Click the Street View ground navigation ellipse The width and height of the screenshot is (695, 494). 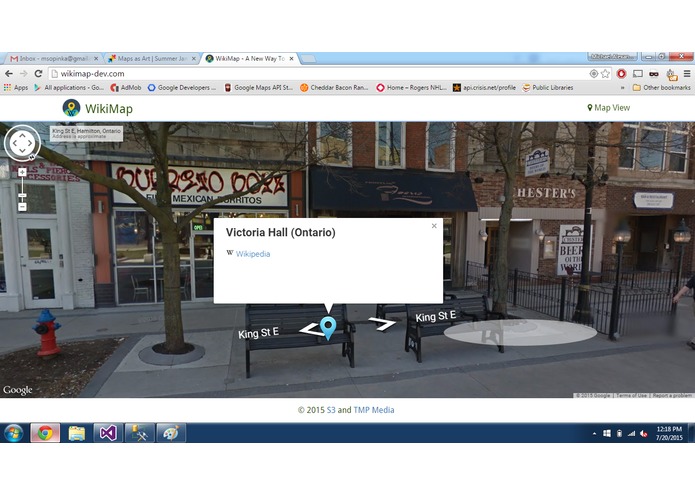click(x=520, y=332)
